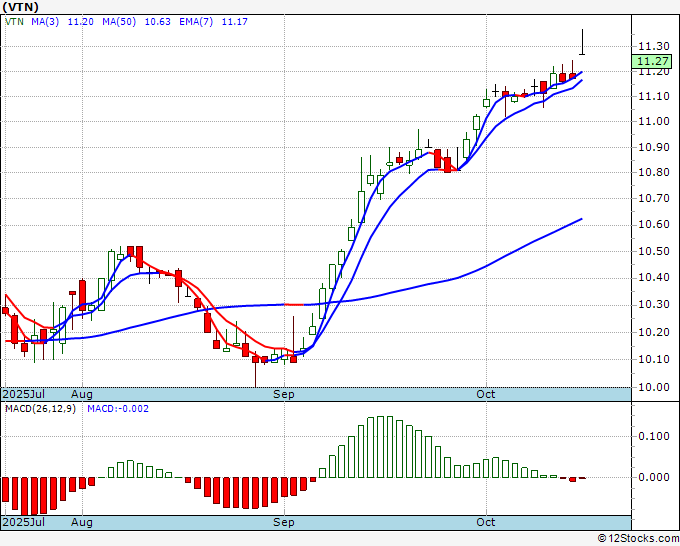Click the (VTN) chart title
The image size is (680, 546).
pyautogui.click(x=20, y=7)
